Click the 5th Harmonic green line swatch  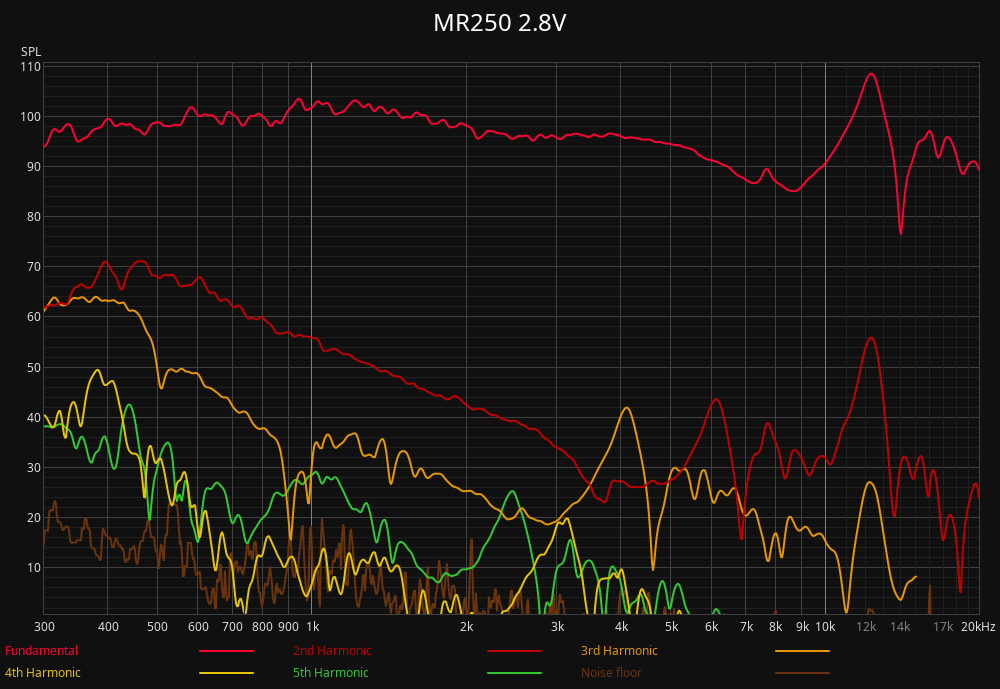(515, 673)
